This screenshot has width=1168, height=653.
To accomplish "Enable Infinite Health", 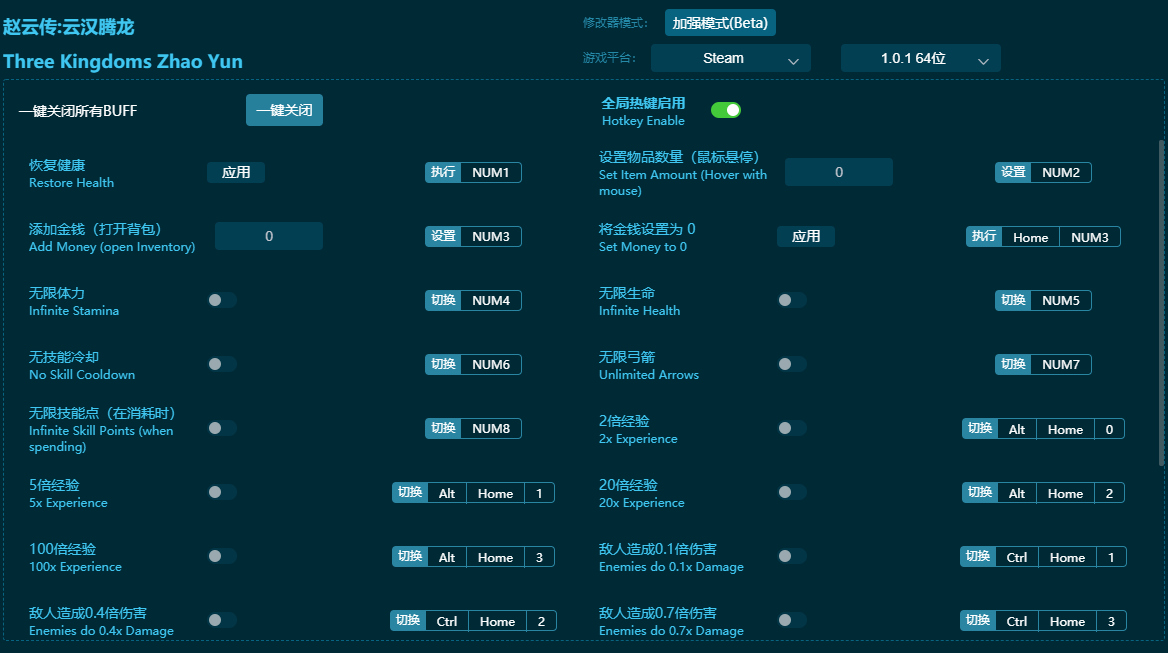I will pos(792,300).
